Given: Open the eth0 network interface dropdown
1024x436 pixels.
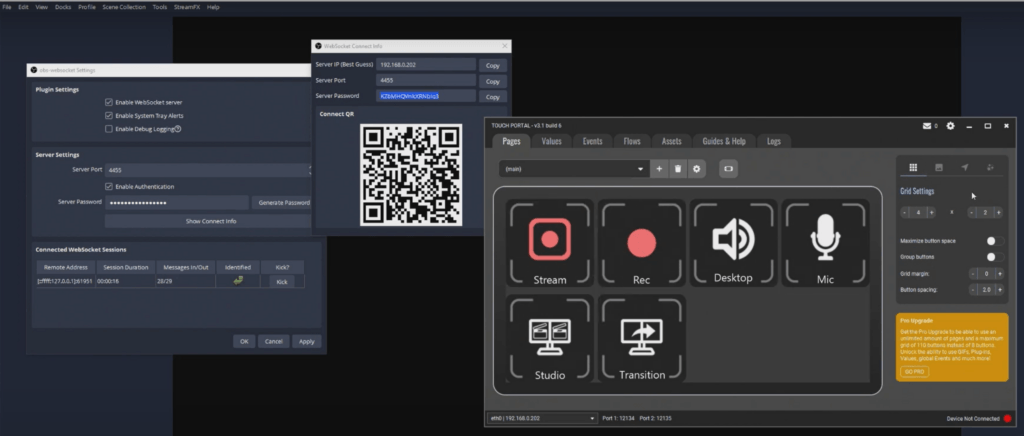Looking at the screenshot, I should [542, 418].
